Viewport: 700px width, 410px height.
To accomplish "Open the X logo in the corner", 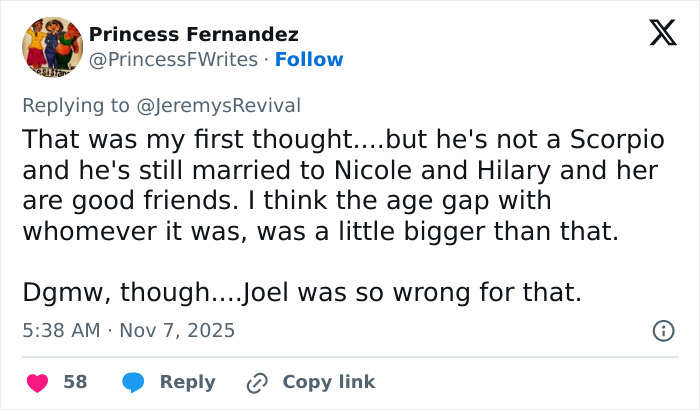I will point(656,34).
